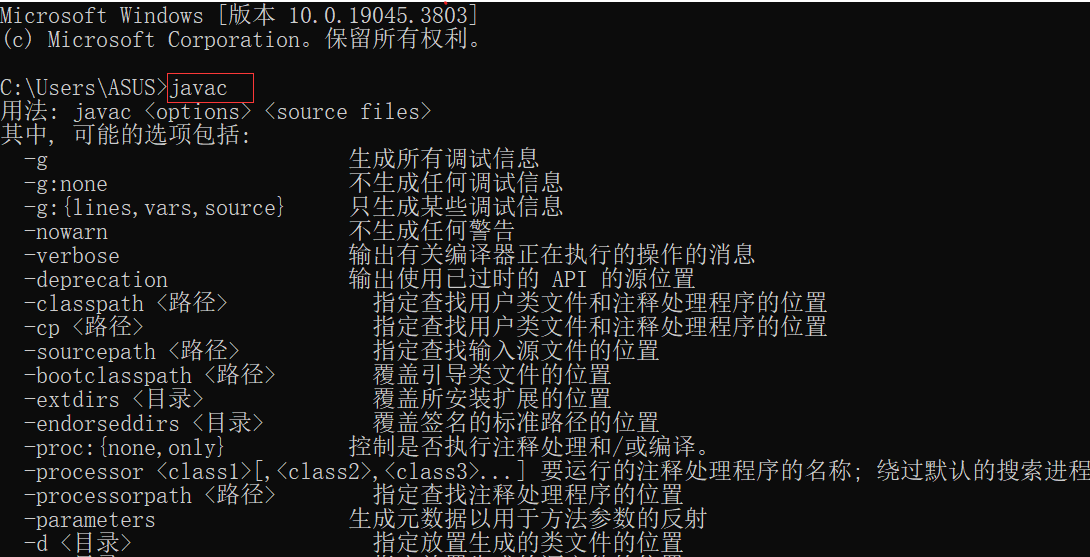Viewport: 1090px width, 557px height.
Task: Click the javac usage syntax line
Action: (x=216, y=112)
